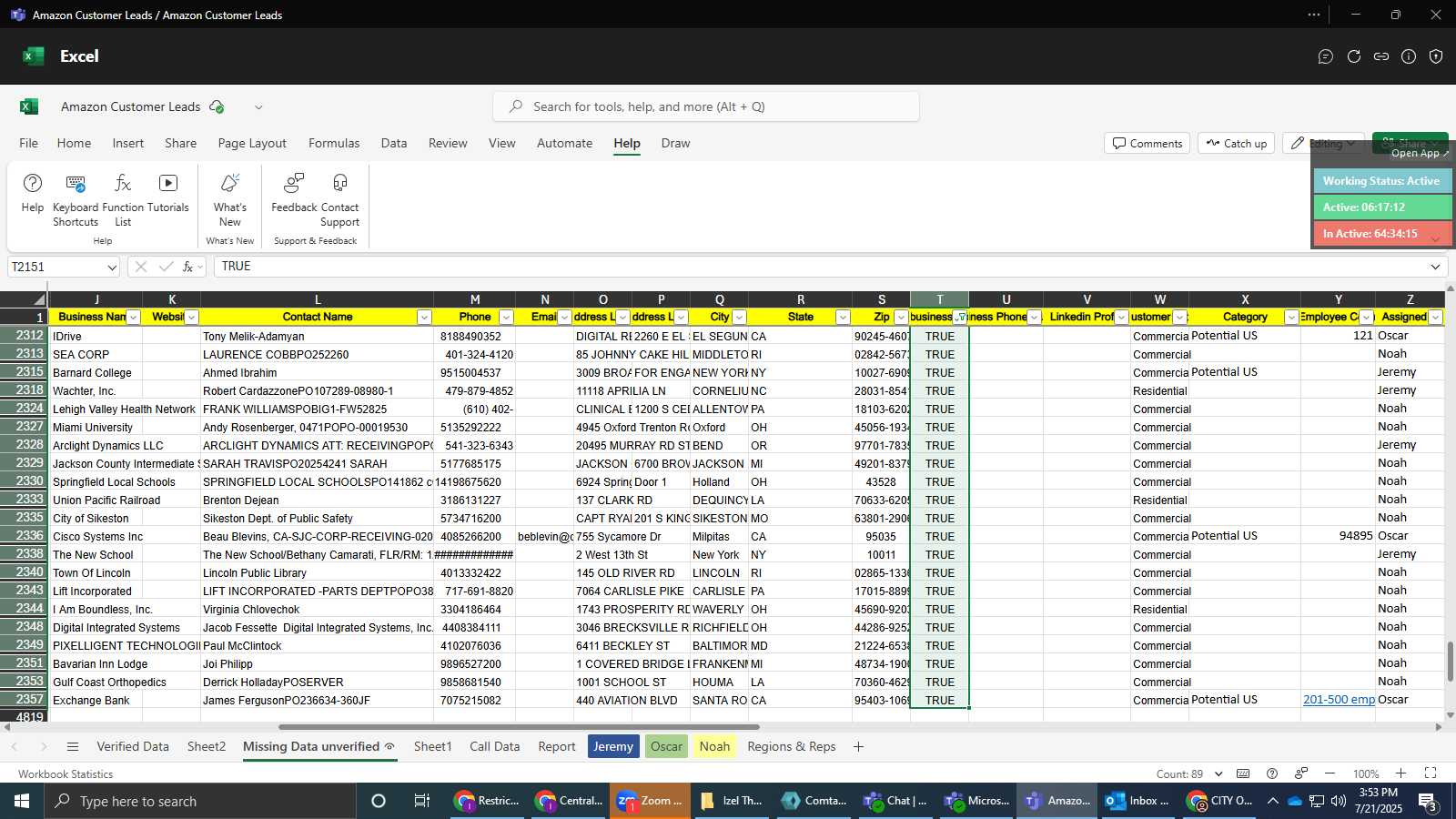Open the all sheets list icon
Screen dimensions: 1456x819
point(73,747)
